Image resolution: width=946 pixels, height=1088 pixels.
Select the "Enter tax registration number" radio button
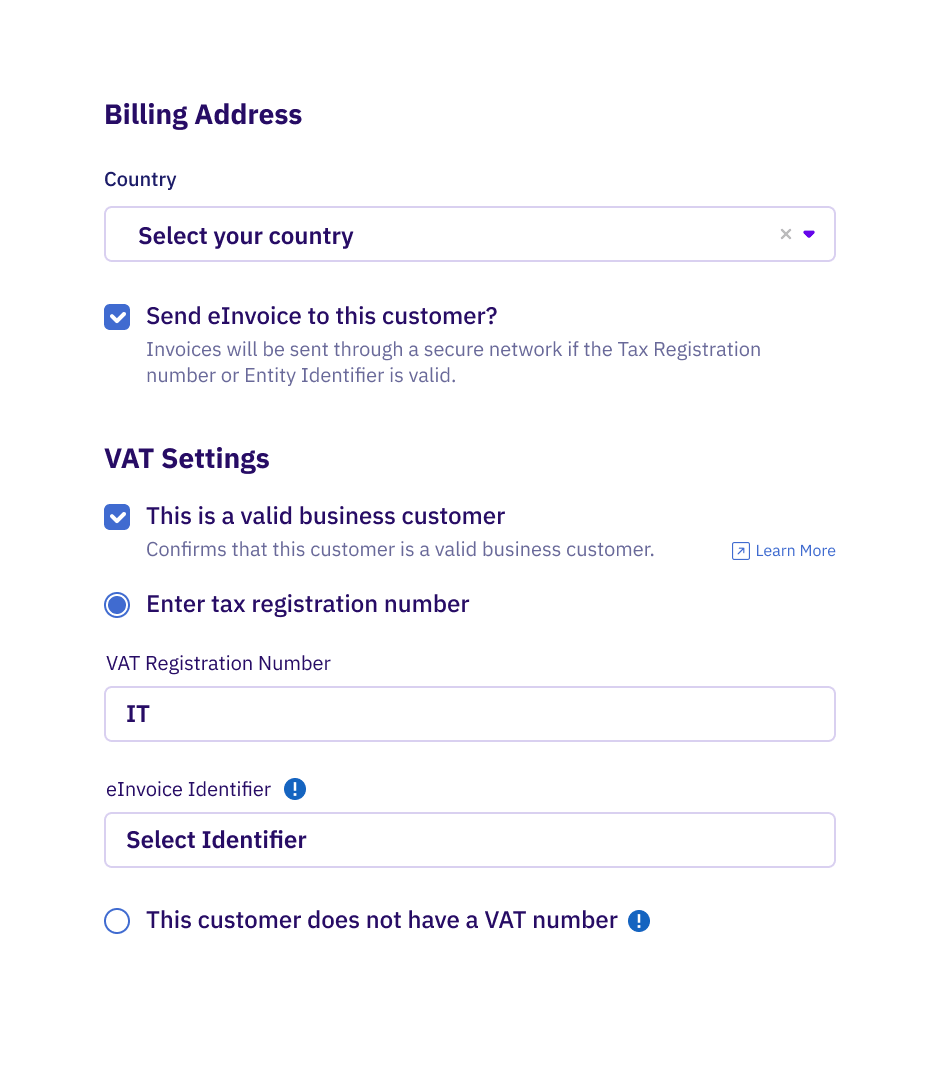117,604
